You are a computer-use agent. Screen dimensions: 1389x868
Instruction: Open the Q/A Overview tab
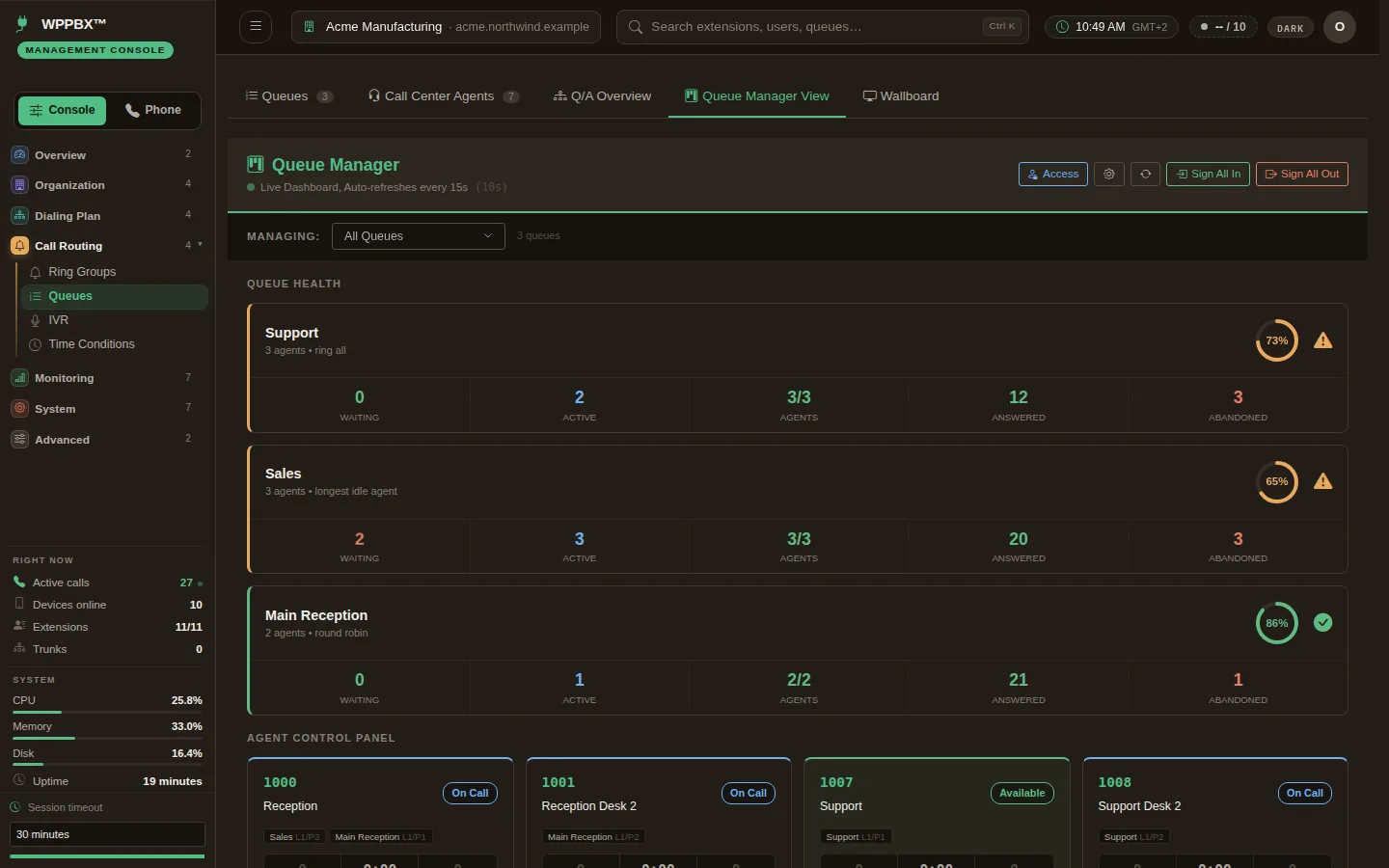pyautogui.click(x=602, y=96)
